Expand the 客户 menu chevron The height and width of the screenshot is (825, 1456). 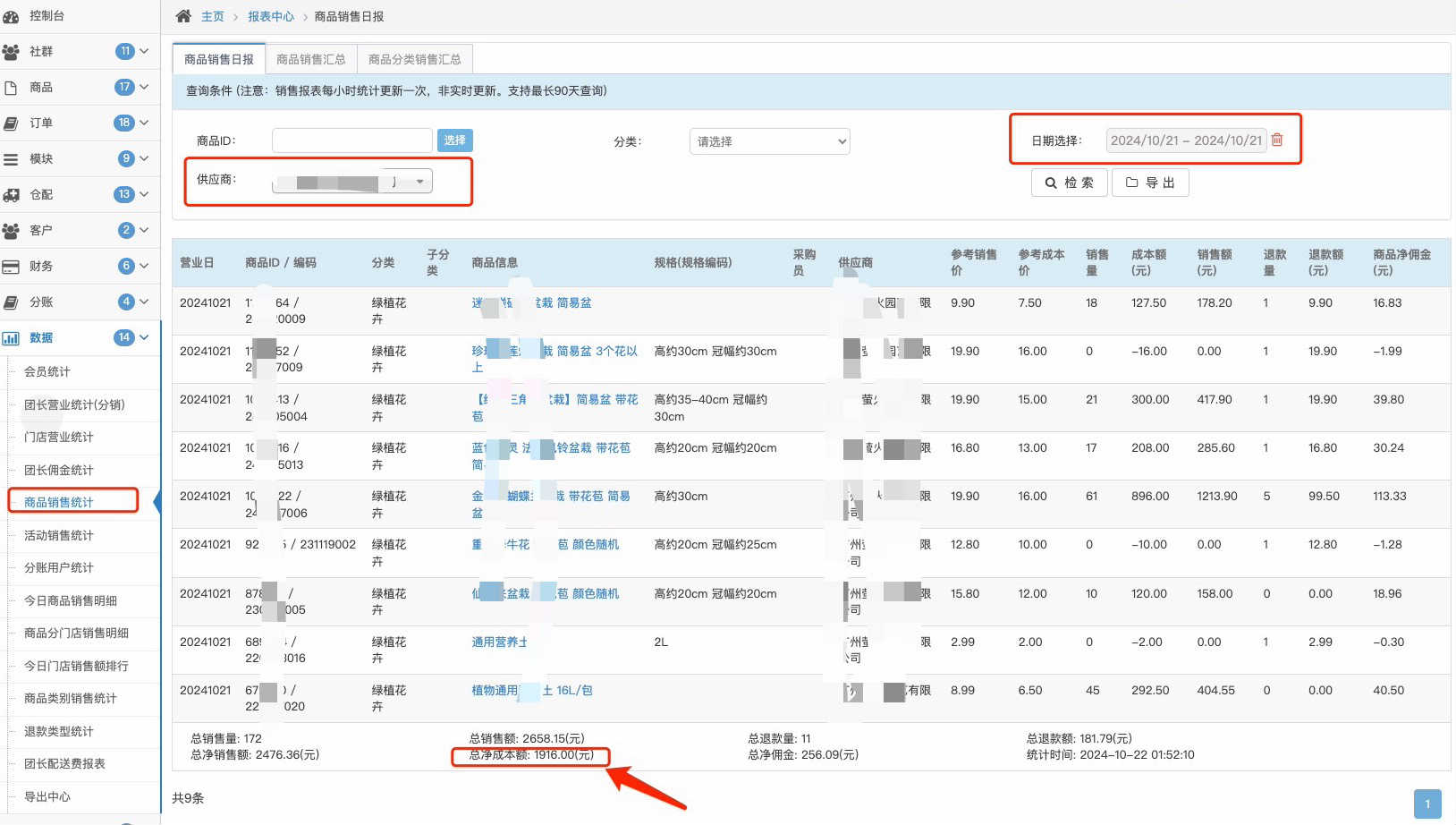(144, 230)
